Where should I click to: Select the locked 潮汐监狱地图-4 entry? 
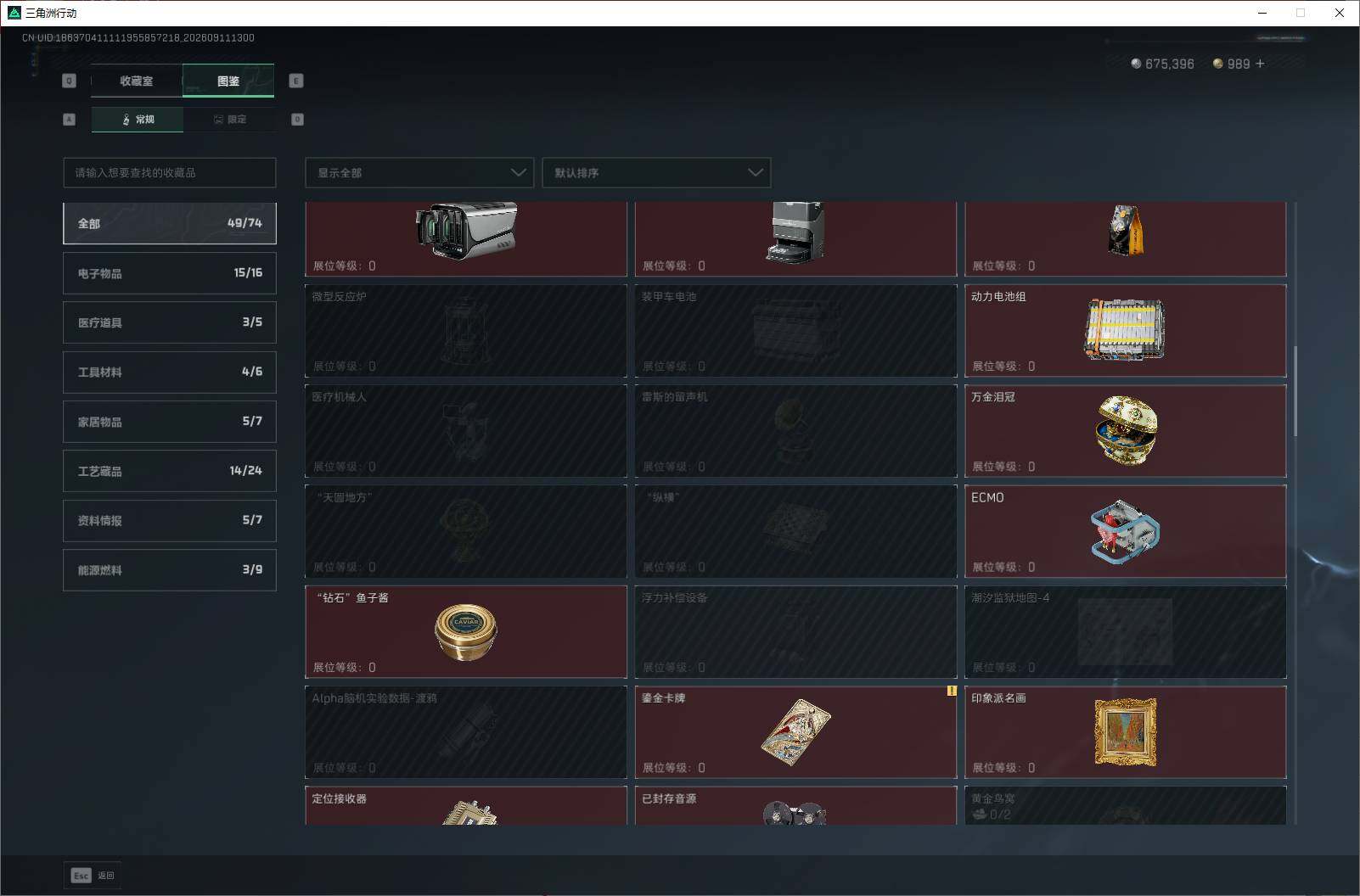coord(1125,631)
